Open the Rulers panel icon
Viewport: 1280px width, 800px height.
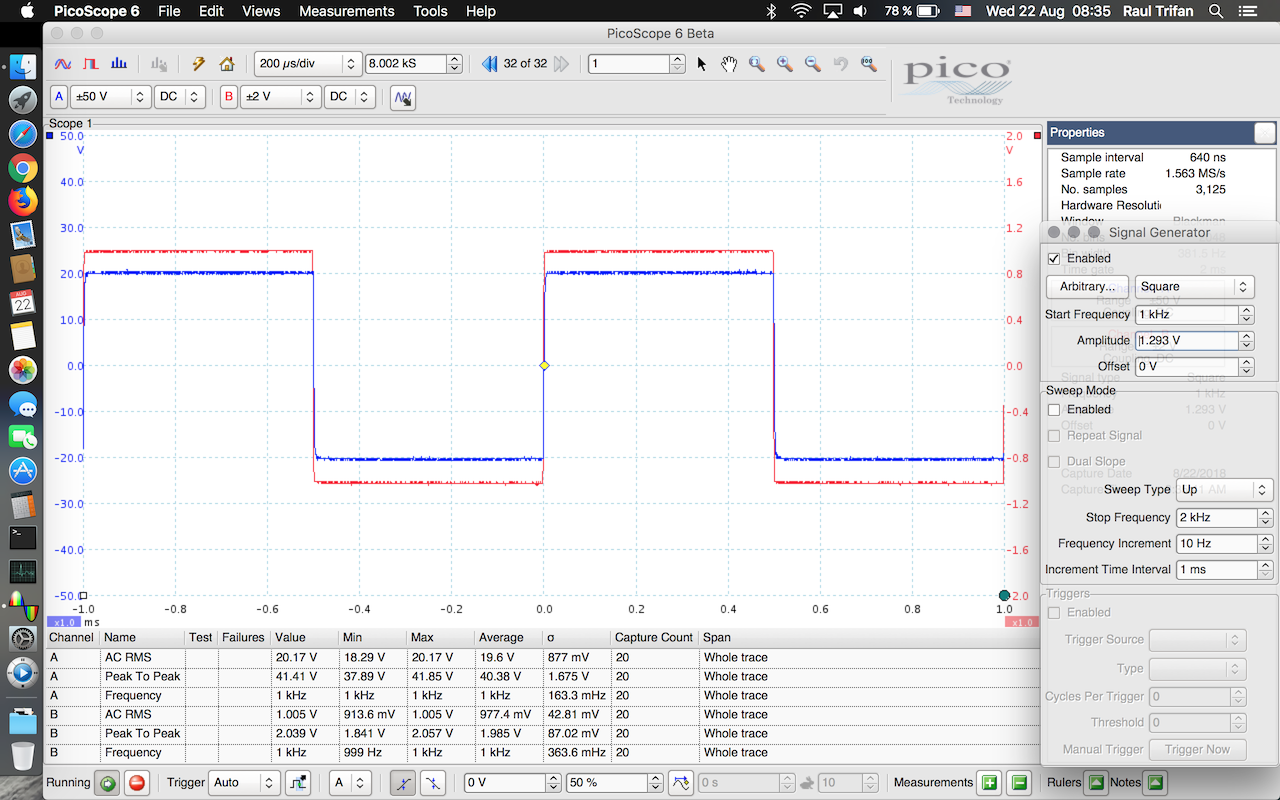(1096, 783)
